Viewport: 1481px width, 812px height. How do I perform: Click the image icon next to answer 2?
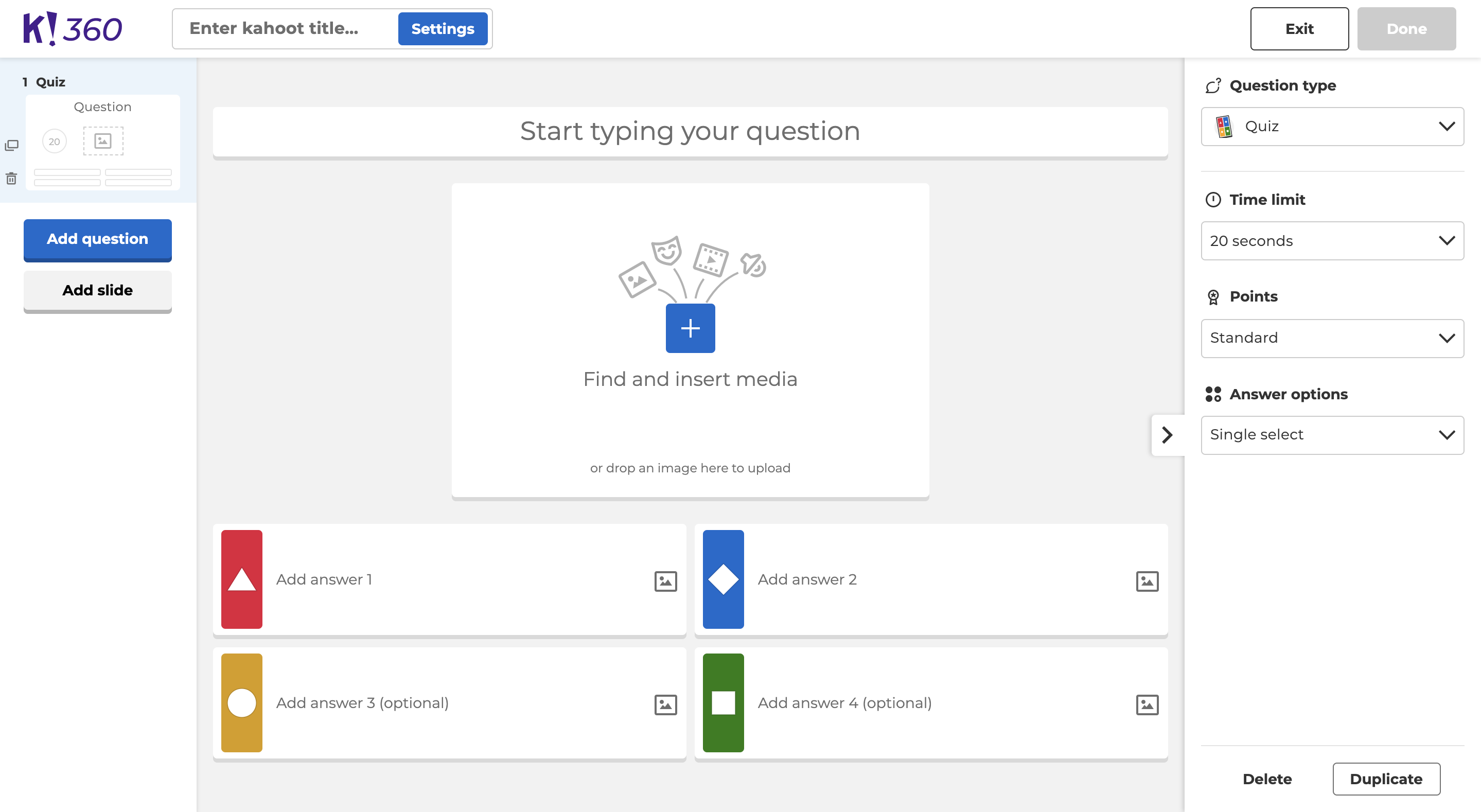click(x=1148, y=581)
